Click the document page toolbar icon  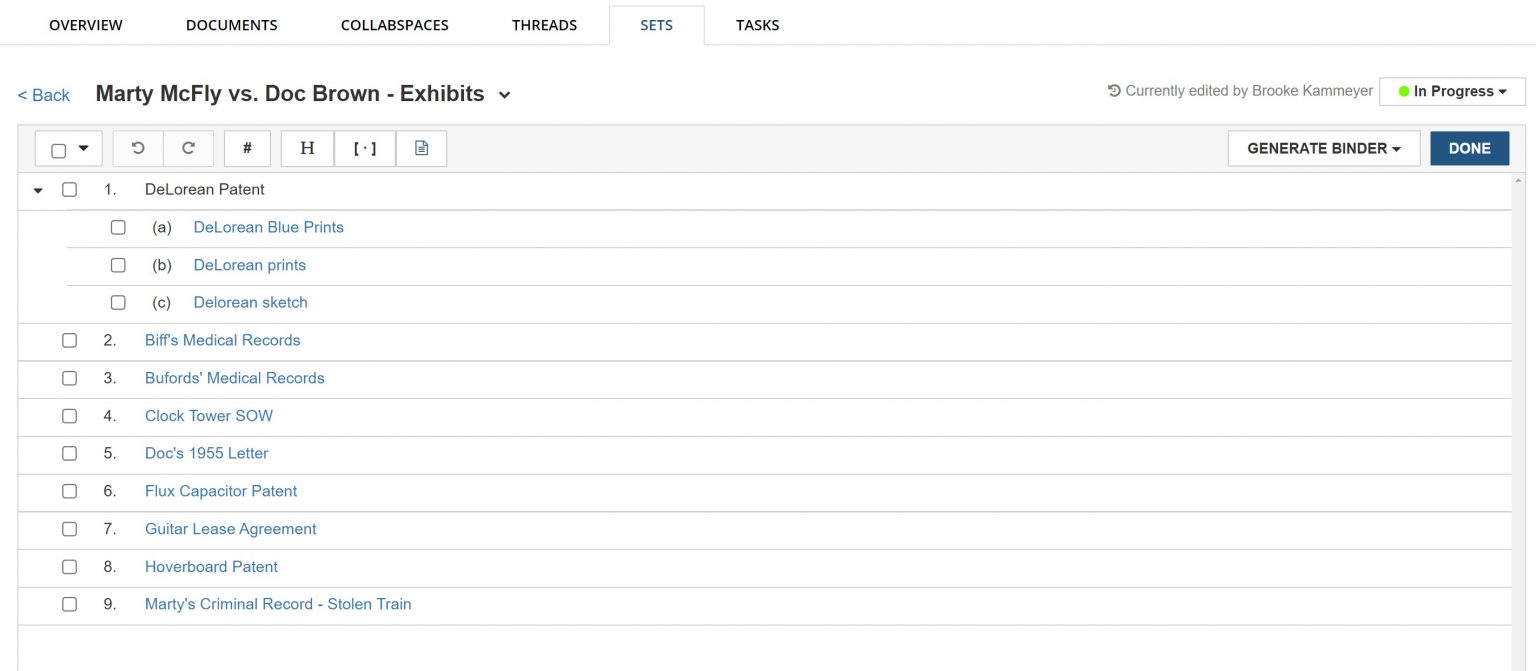[x=421, y=148]
